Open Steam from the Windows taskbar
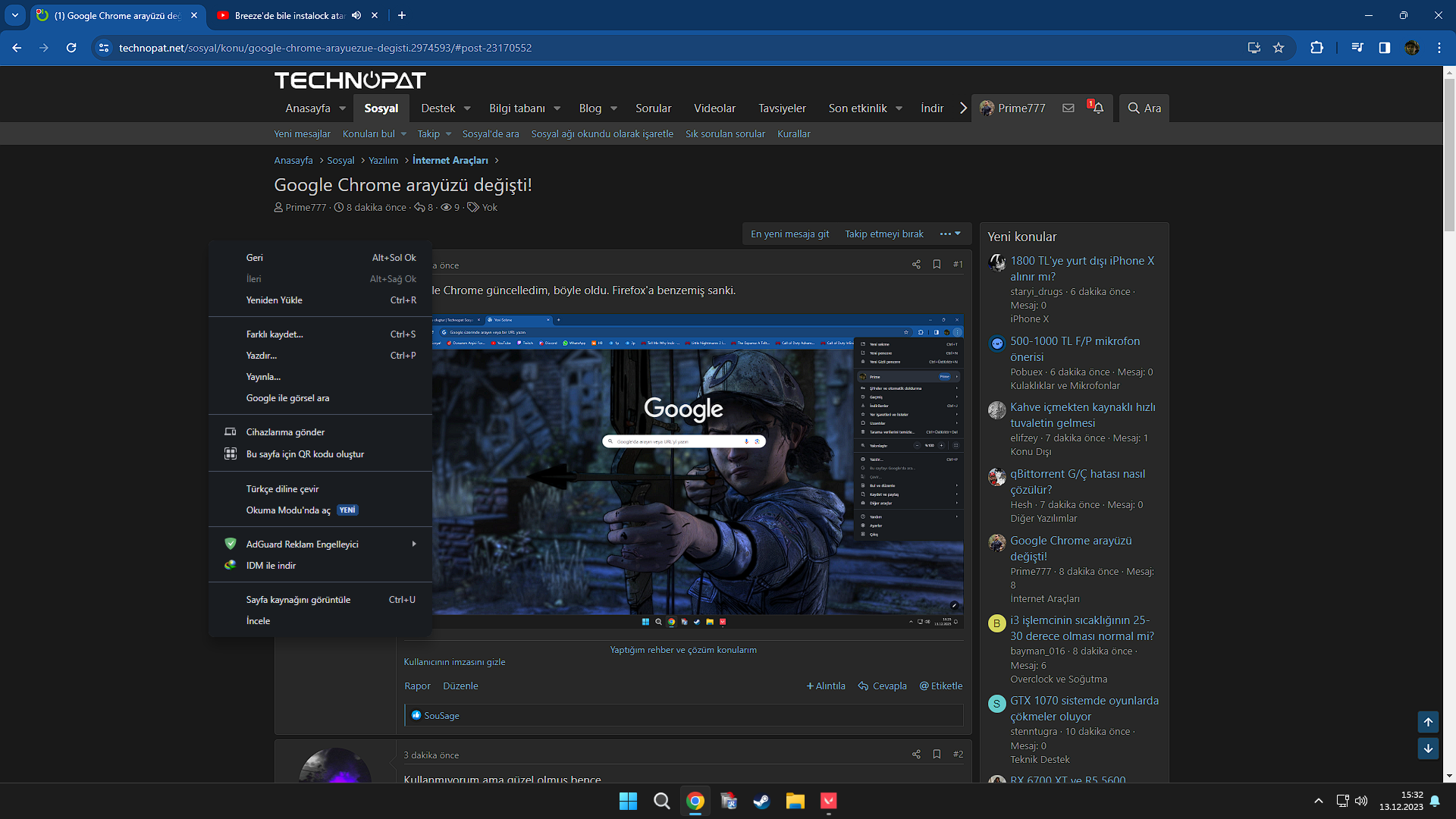 pyautogui.click(x=761, y=802)
